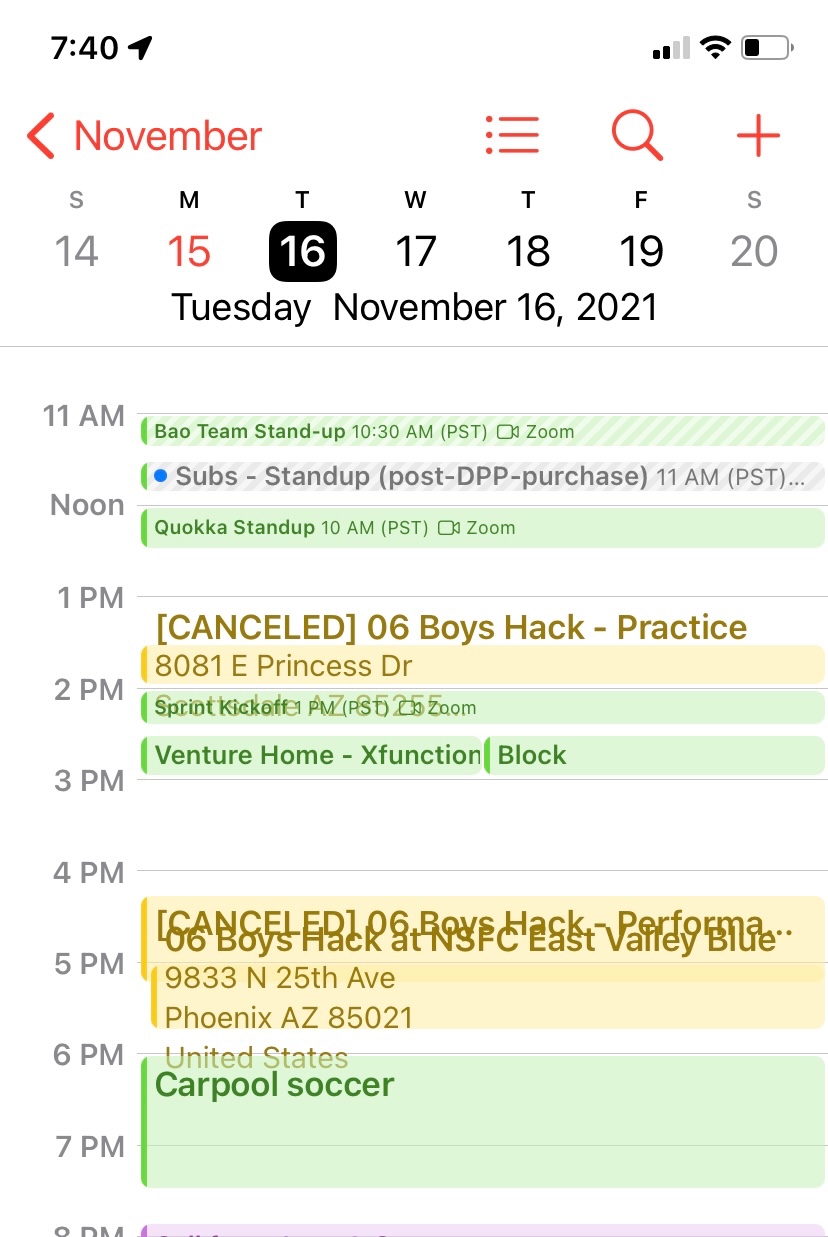This screenshot has width=828, height=1237.
Task: Open the calendar search magnifier
Action: pos(636,135)
